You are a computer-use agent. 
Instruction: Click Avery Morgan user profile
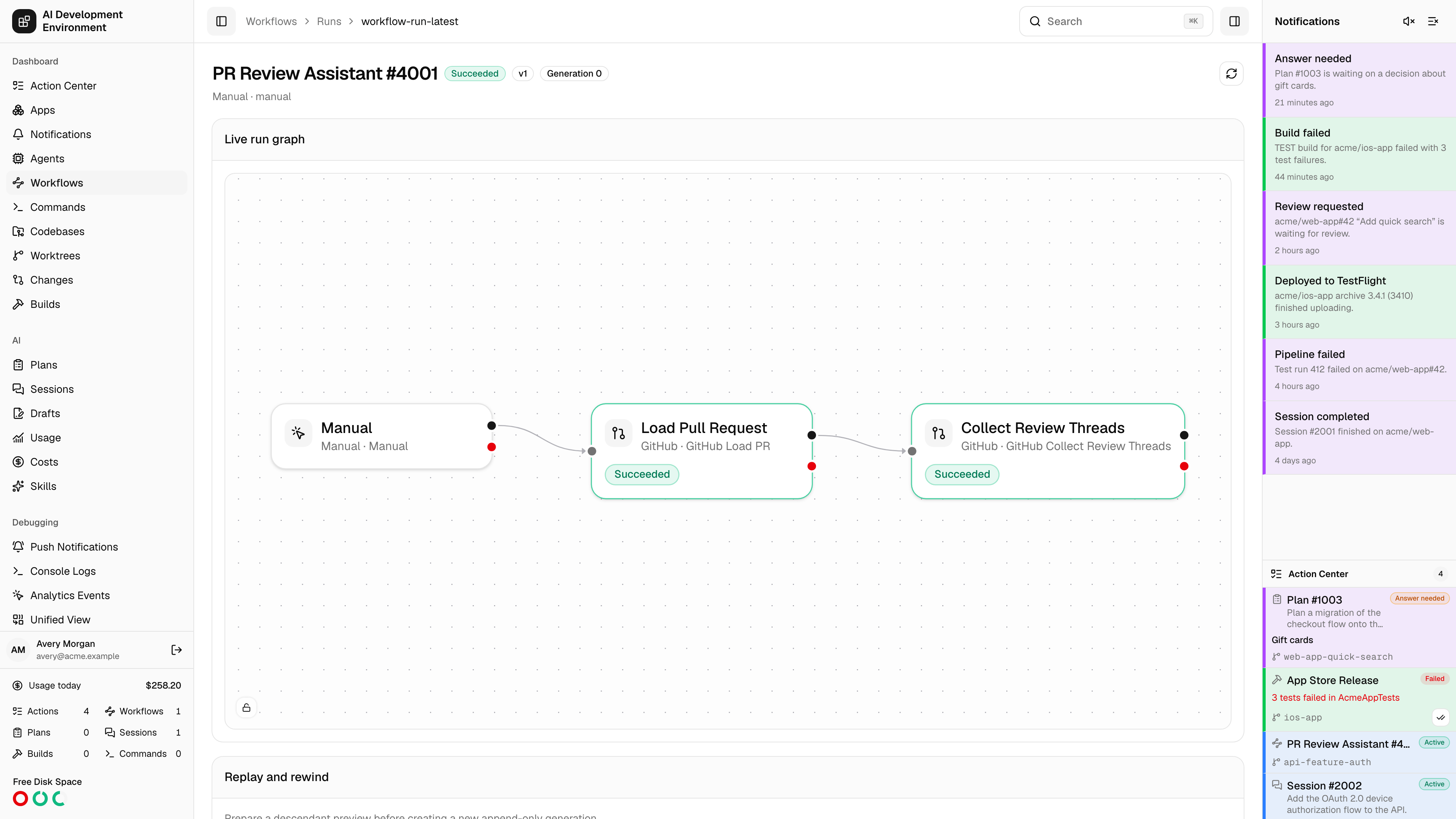(x=77, y=650)
